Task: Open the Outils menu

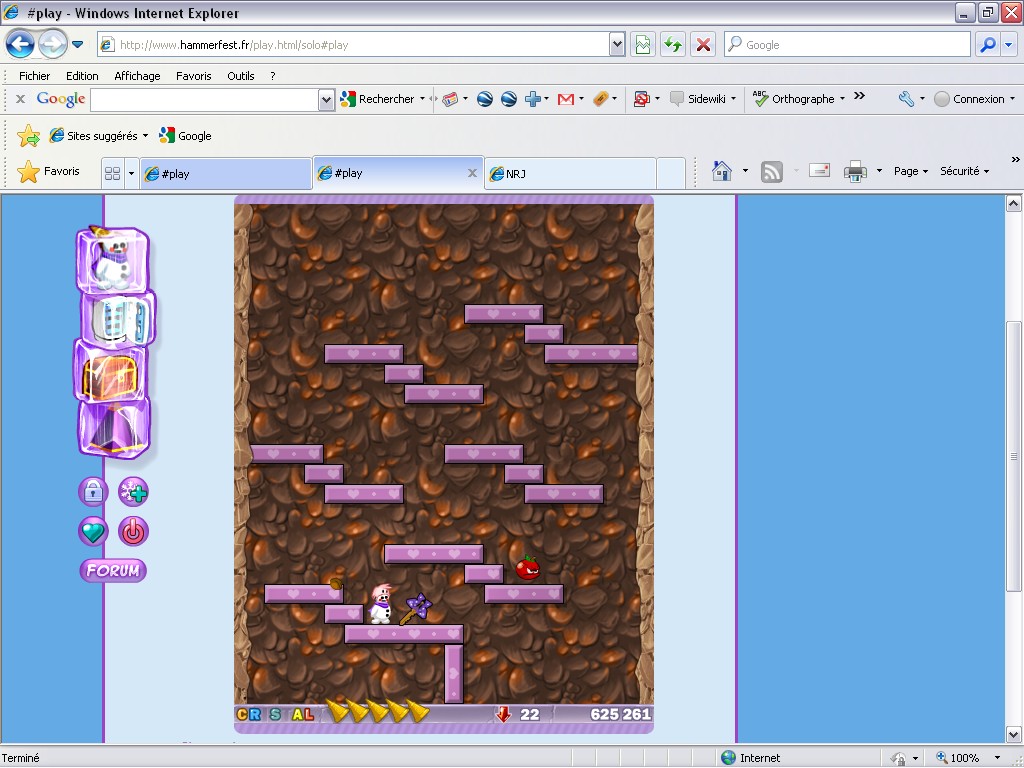Action: pyautogui.click(x=240, y=76)
